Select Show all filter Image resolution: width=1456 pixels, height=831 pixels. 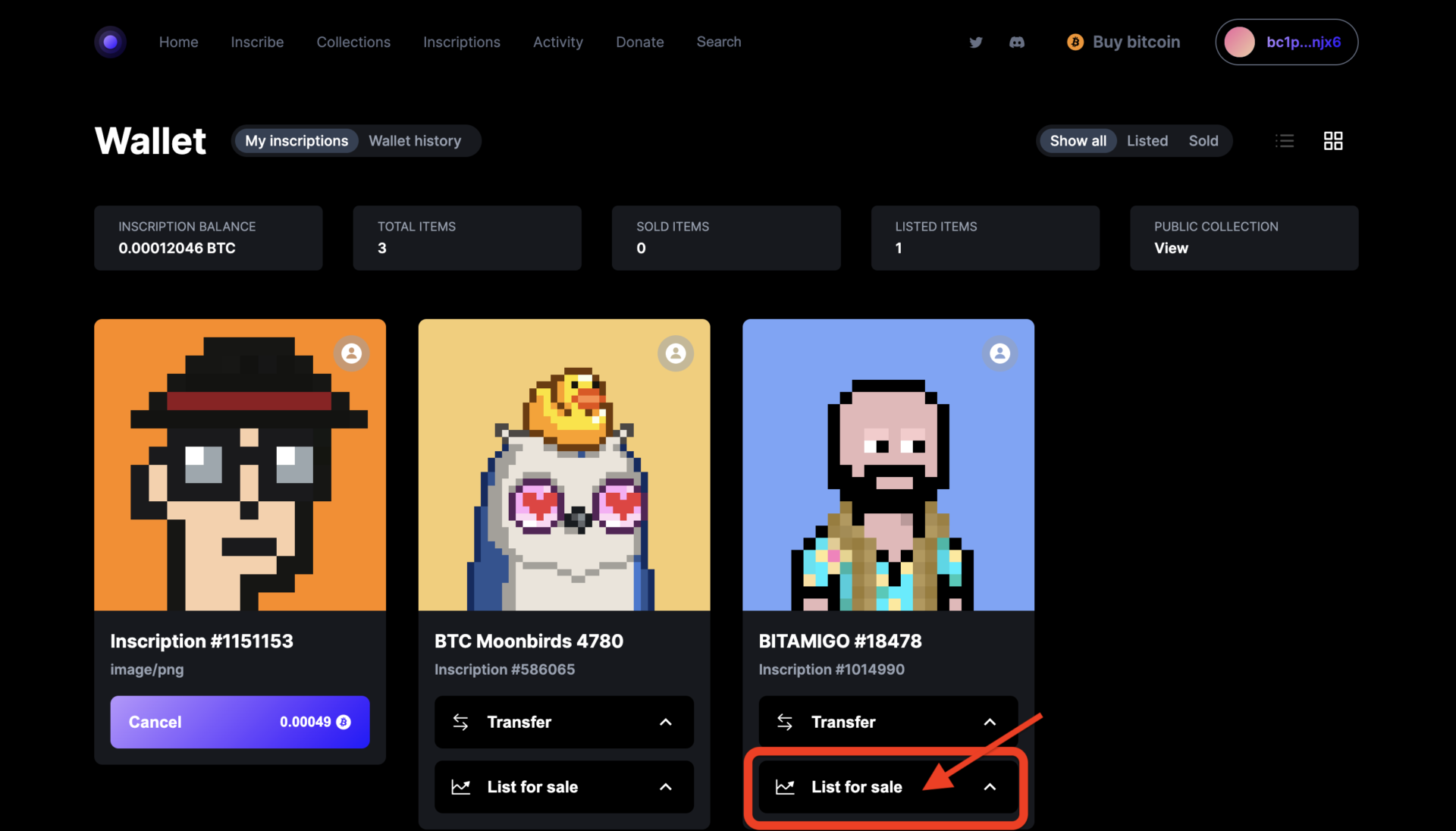click(x=1078, y=141)
